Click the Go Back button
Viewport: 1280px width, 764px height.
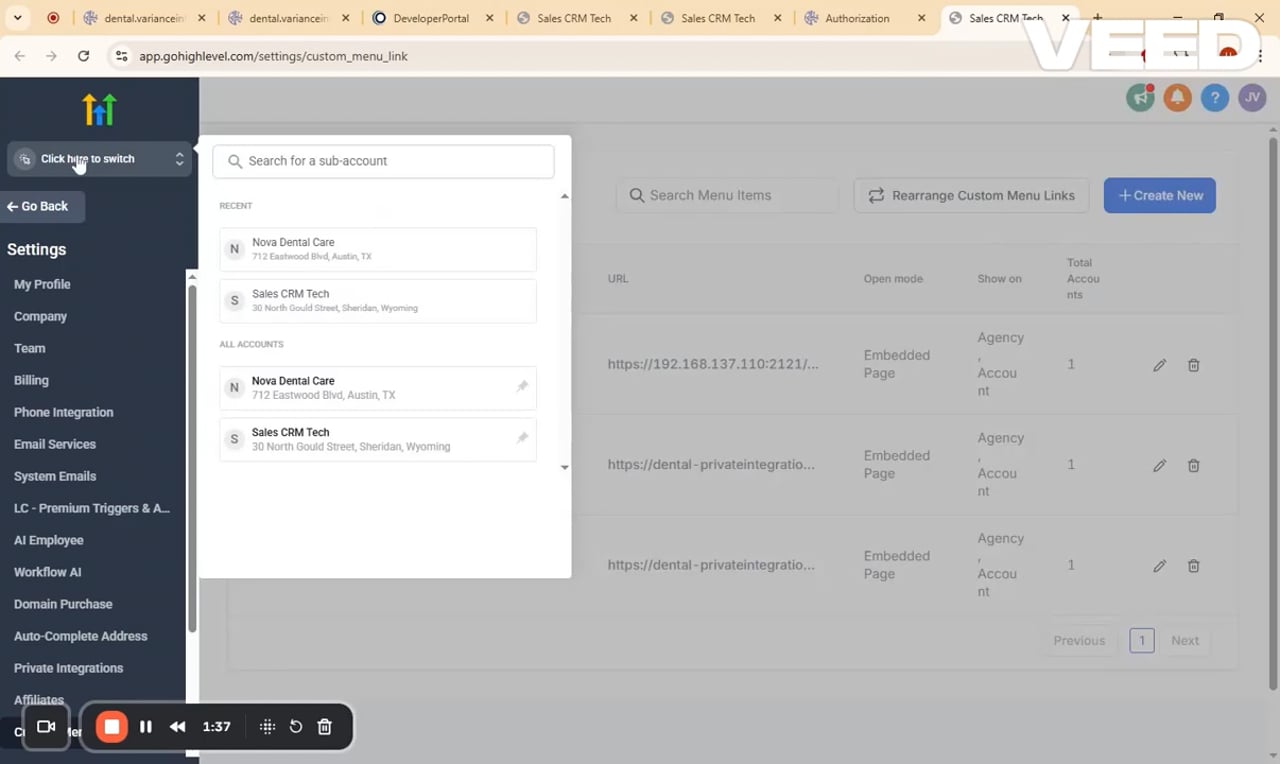click(42, 206)
